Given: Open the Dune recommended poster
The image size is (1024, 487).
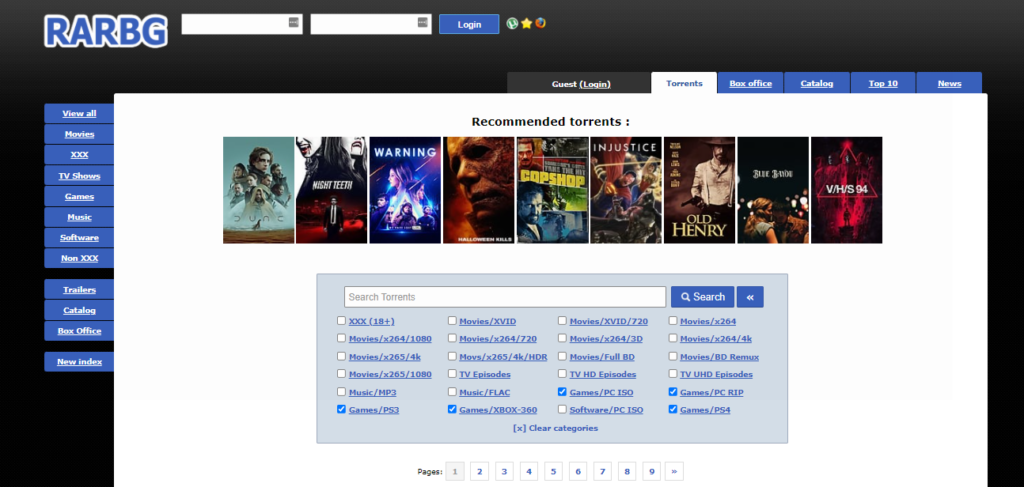Looking at the screenshot, I should point(259,190).
